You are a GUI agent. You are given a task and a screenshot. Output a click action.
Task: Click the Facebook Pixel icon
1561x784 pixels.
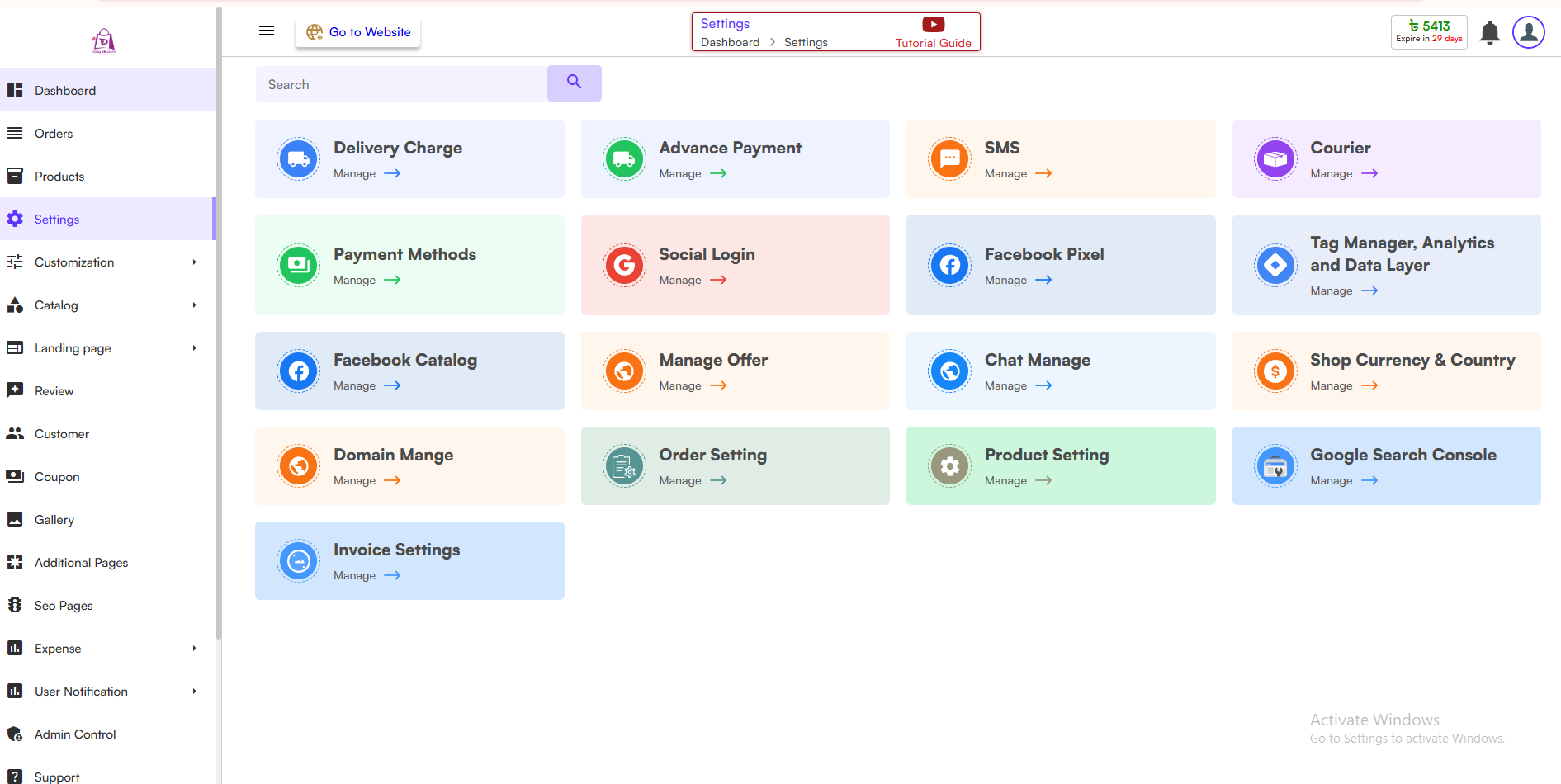[x=949, y=265]
